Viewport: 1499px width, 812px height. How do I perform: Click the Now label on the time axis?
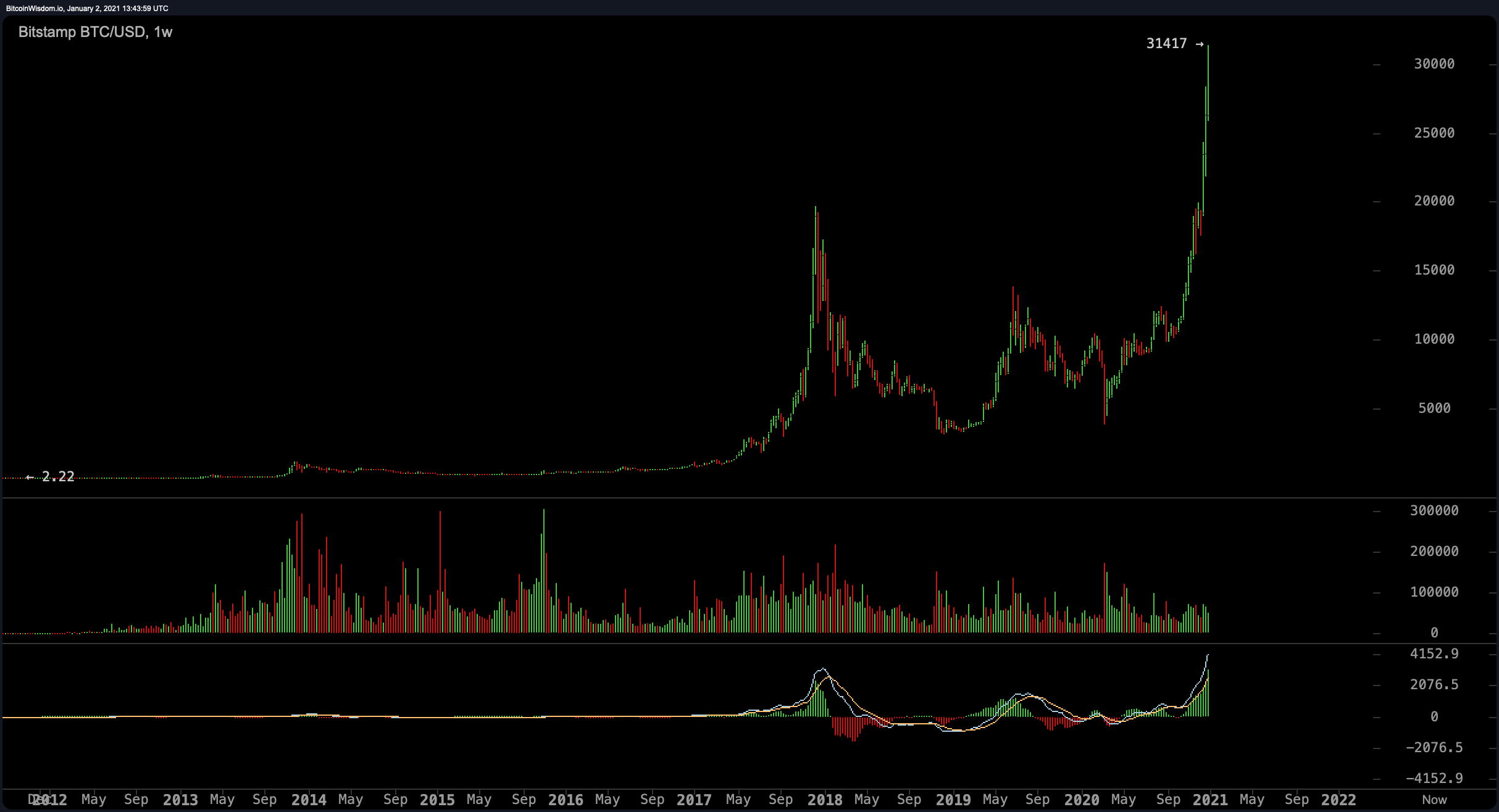1434,800
